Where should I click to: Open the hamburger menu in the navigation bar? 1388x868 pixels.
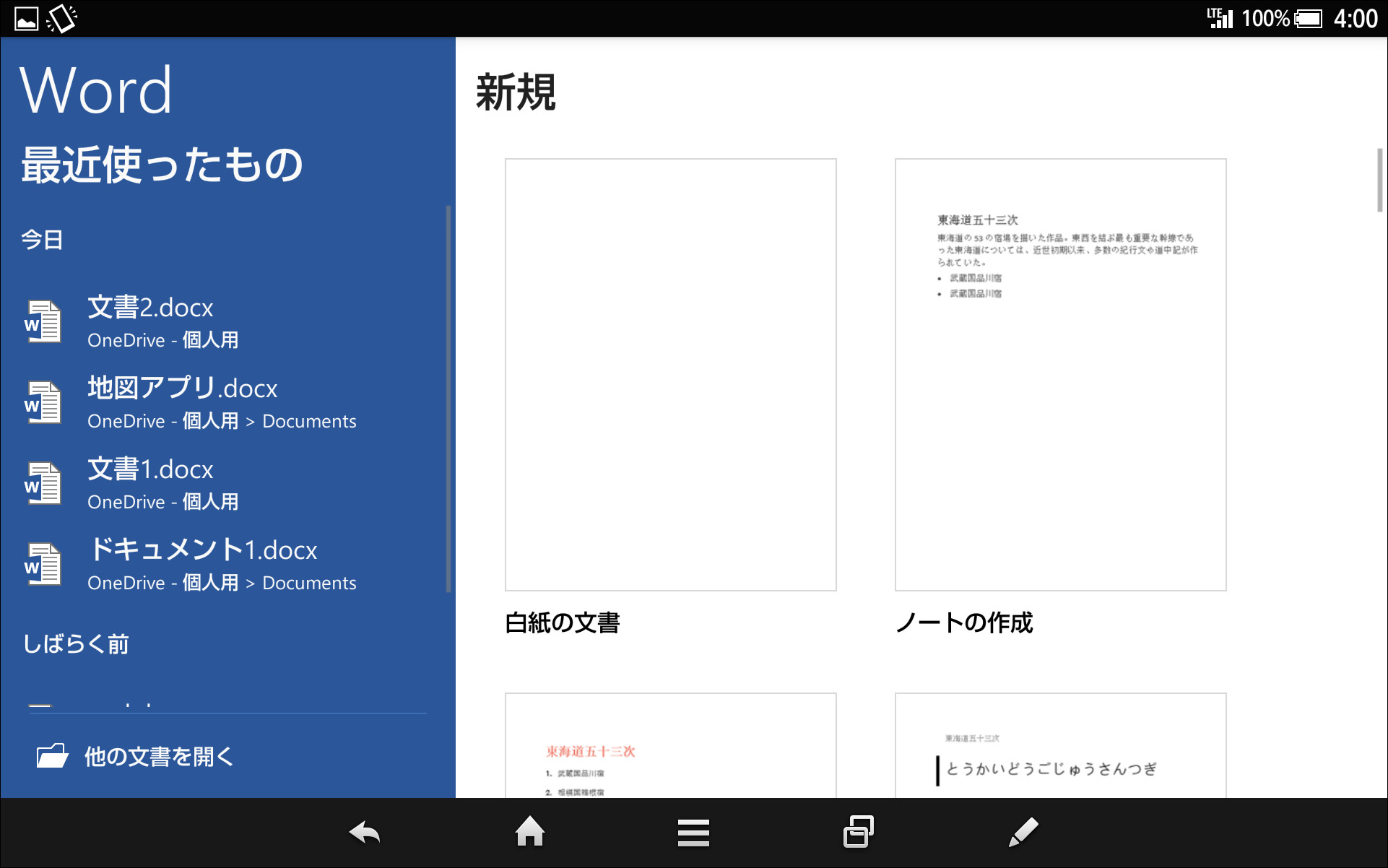pos(693,832)
